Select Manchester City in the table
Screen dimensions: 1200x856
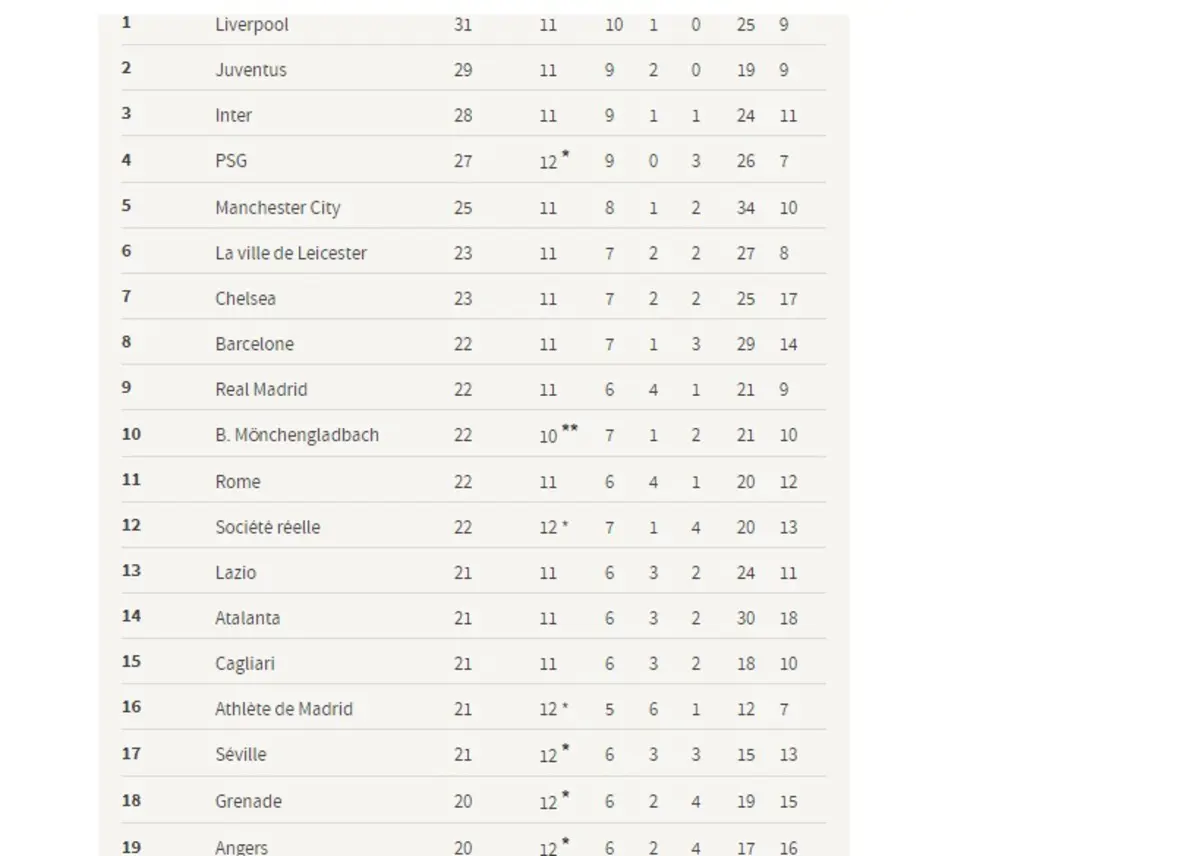tap(278, 208)
